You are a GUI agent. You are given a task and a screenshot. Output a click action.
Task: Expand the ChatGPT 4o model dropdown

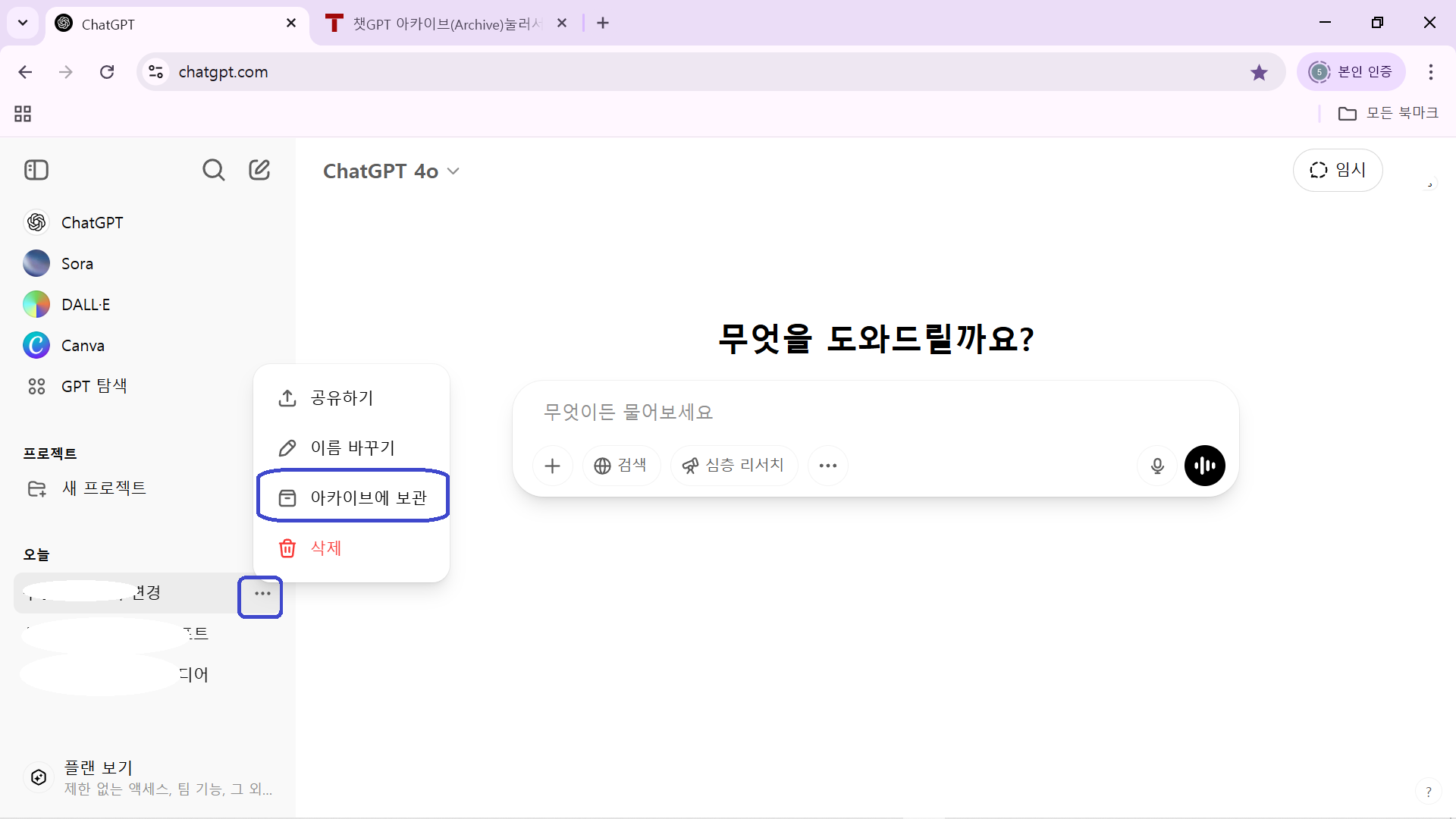click(x=391, y=171)
